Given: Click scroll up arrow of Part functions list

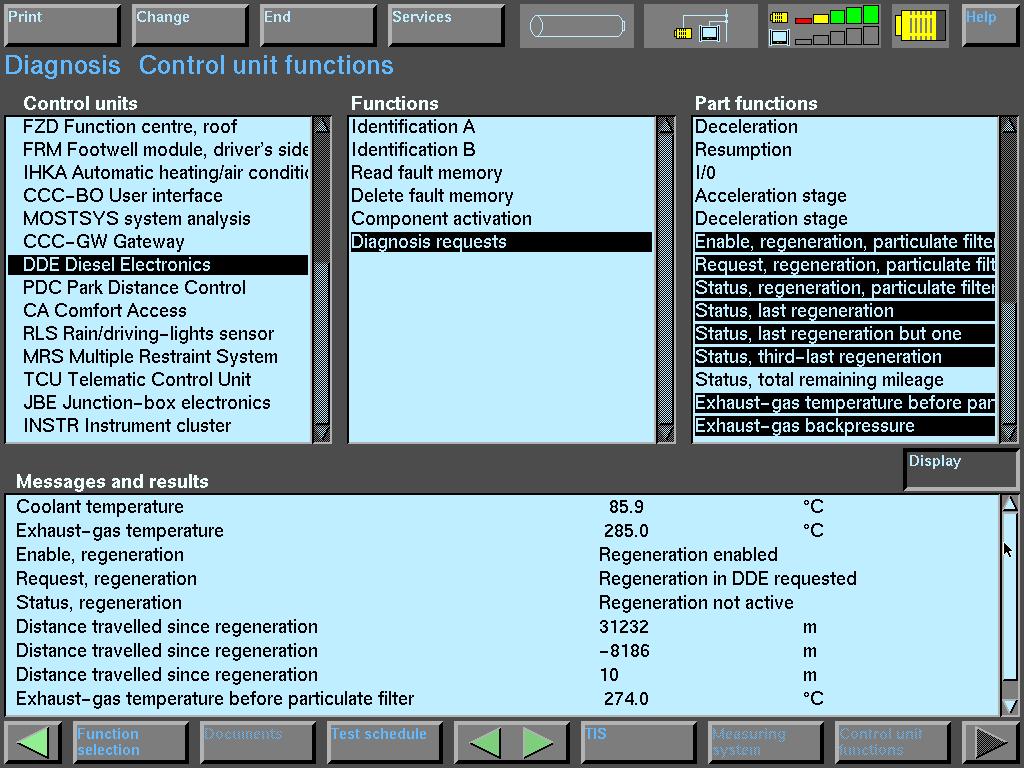Looking at the screenshot, I should tap(1008, 126).
